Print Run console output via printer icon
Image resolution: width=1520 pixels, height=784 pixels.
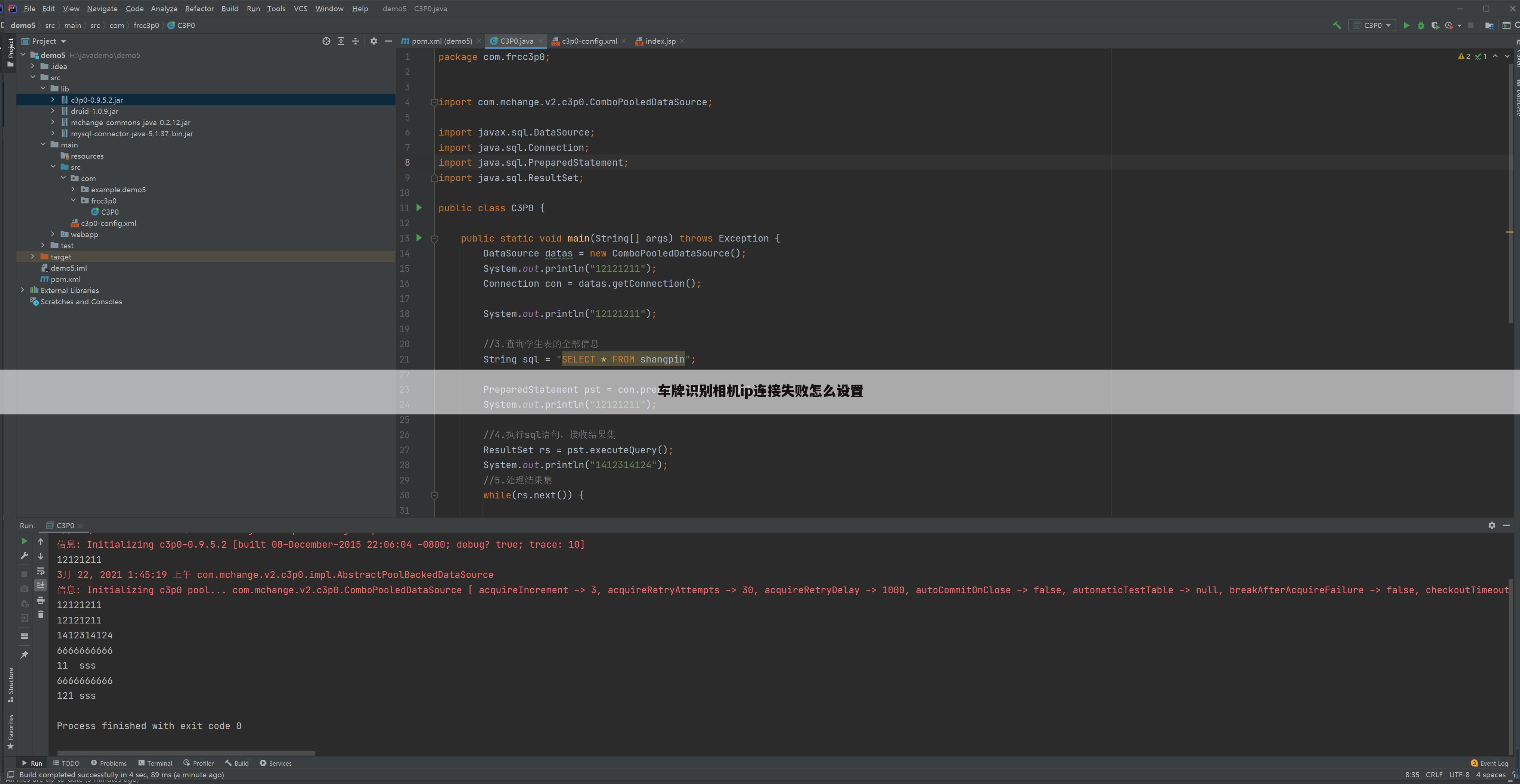coord(41,600)
